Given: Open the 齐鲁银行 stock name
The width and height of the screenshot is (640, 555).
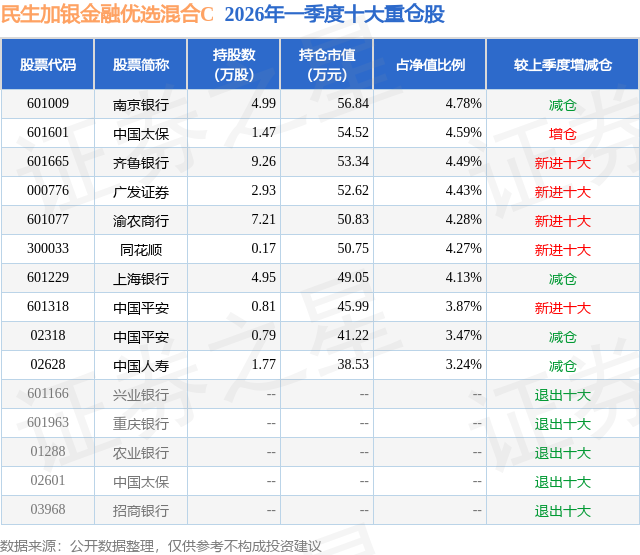Looking at the screenshot, I should 141,162.
